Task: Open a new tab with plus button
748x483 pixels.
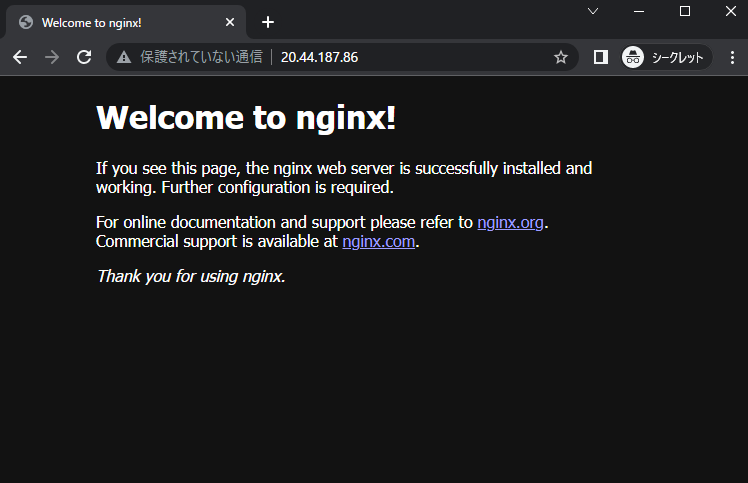Action: pyautogui.click(x=268, y=22)
